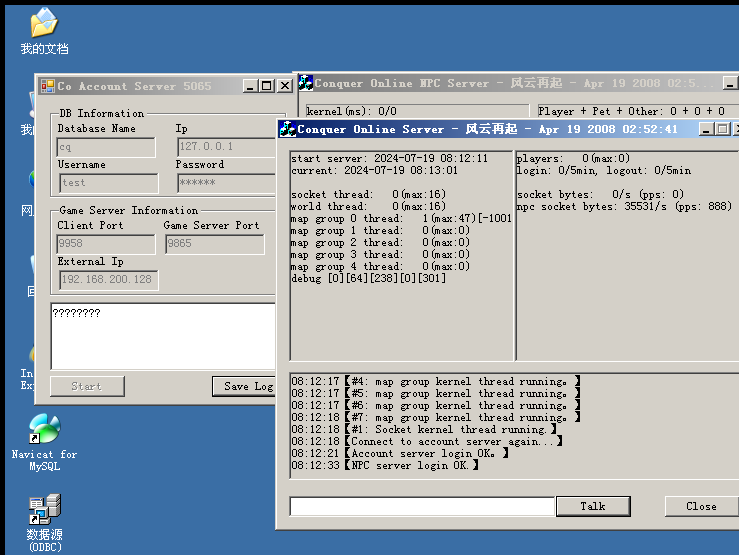Open the ODBC data sources shortcut icon
The width and height of the screenshot is (739, 555).
point(44,509)
